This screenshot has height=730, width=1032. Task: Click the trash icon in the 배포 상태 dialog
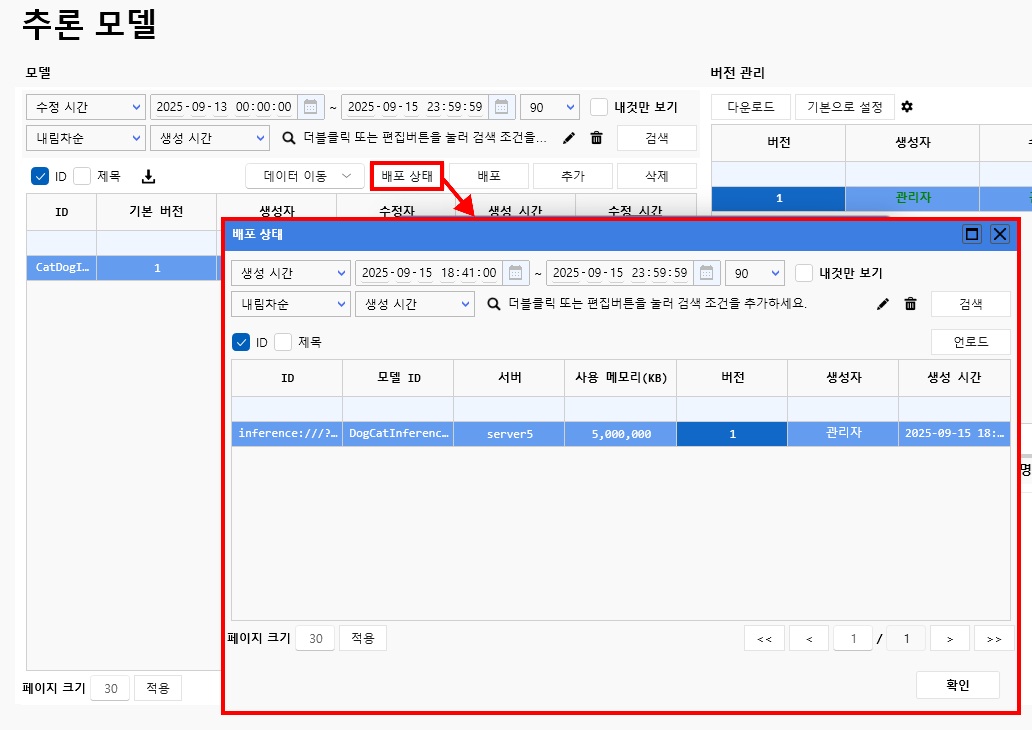click(910, 304)
